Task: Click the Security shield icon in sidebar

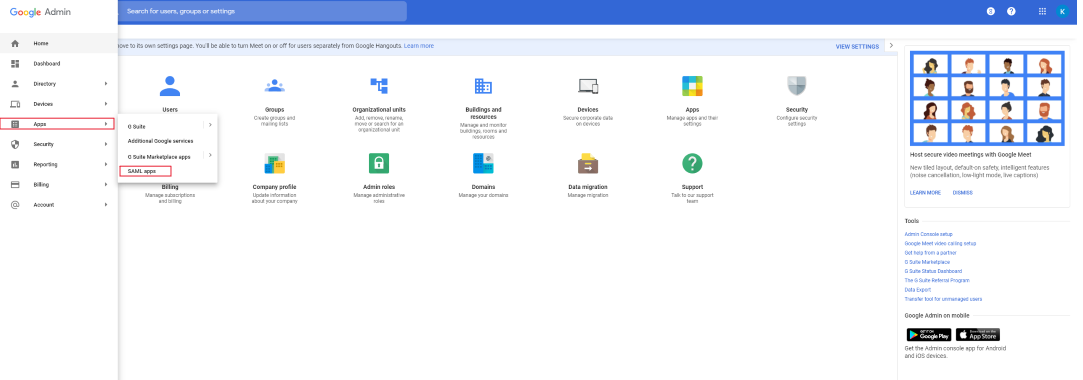Action: pyautogui.click(x=15, y=144)
